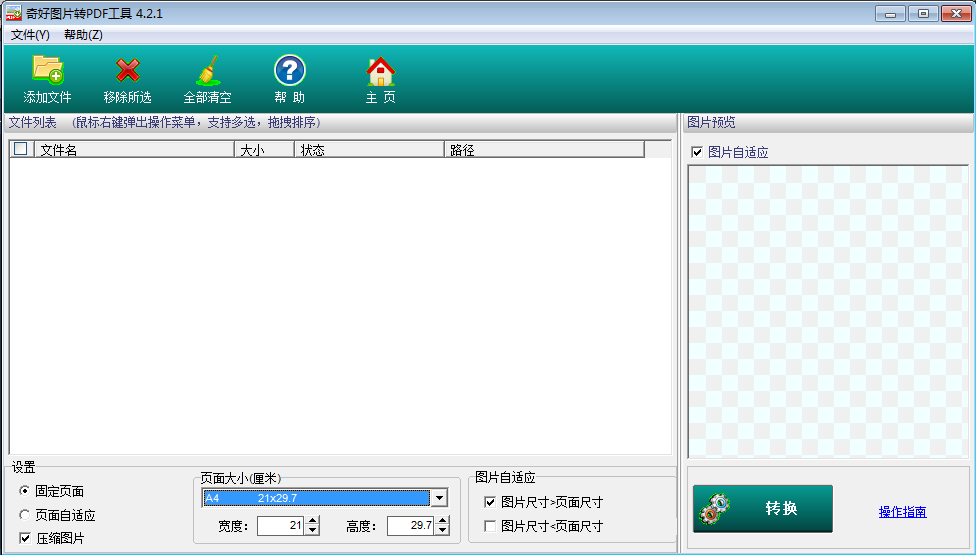This screenshot has width=976, height=555.
Task: Select the 固定页面 fixed page radio button
Action: pyautogui.click(x=25, y=491)
